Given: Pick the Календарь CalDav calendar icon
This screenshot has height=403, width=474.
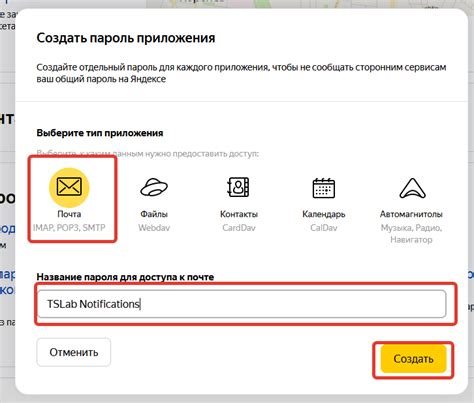Looking at the screenshot, I should 324,188.
